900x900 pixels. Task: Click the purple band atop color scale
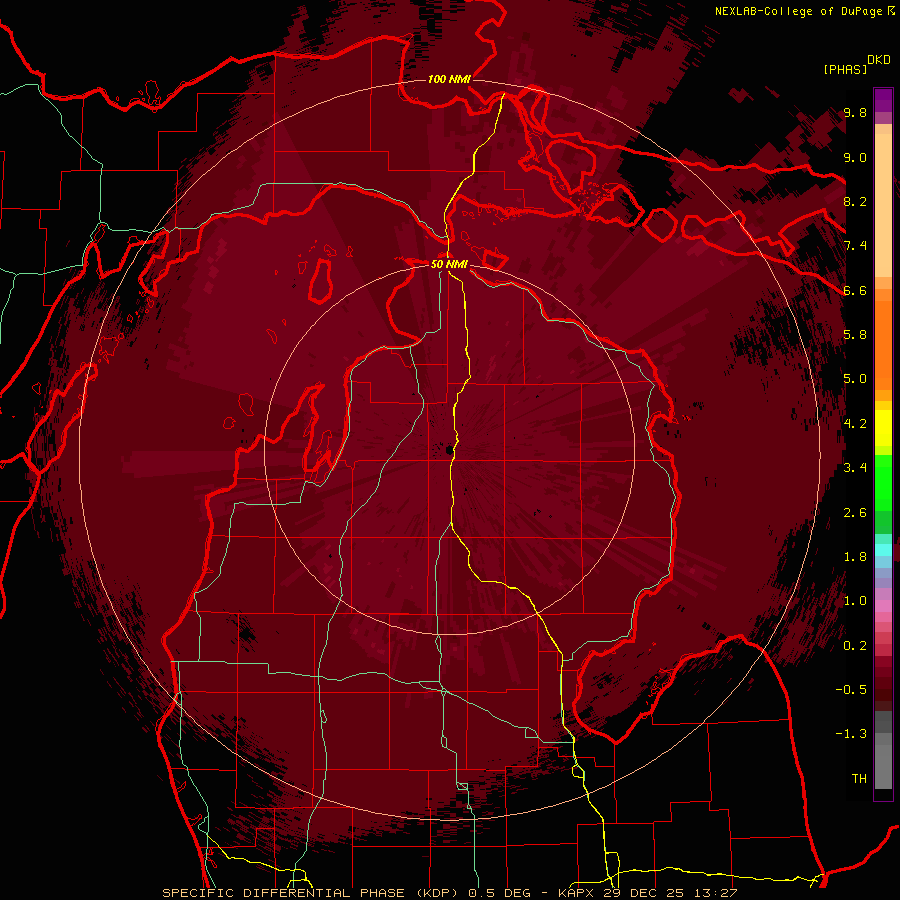point(883,100)
